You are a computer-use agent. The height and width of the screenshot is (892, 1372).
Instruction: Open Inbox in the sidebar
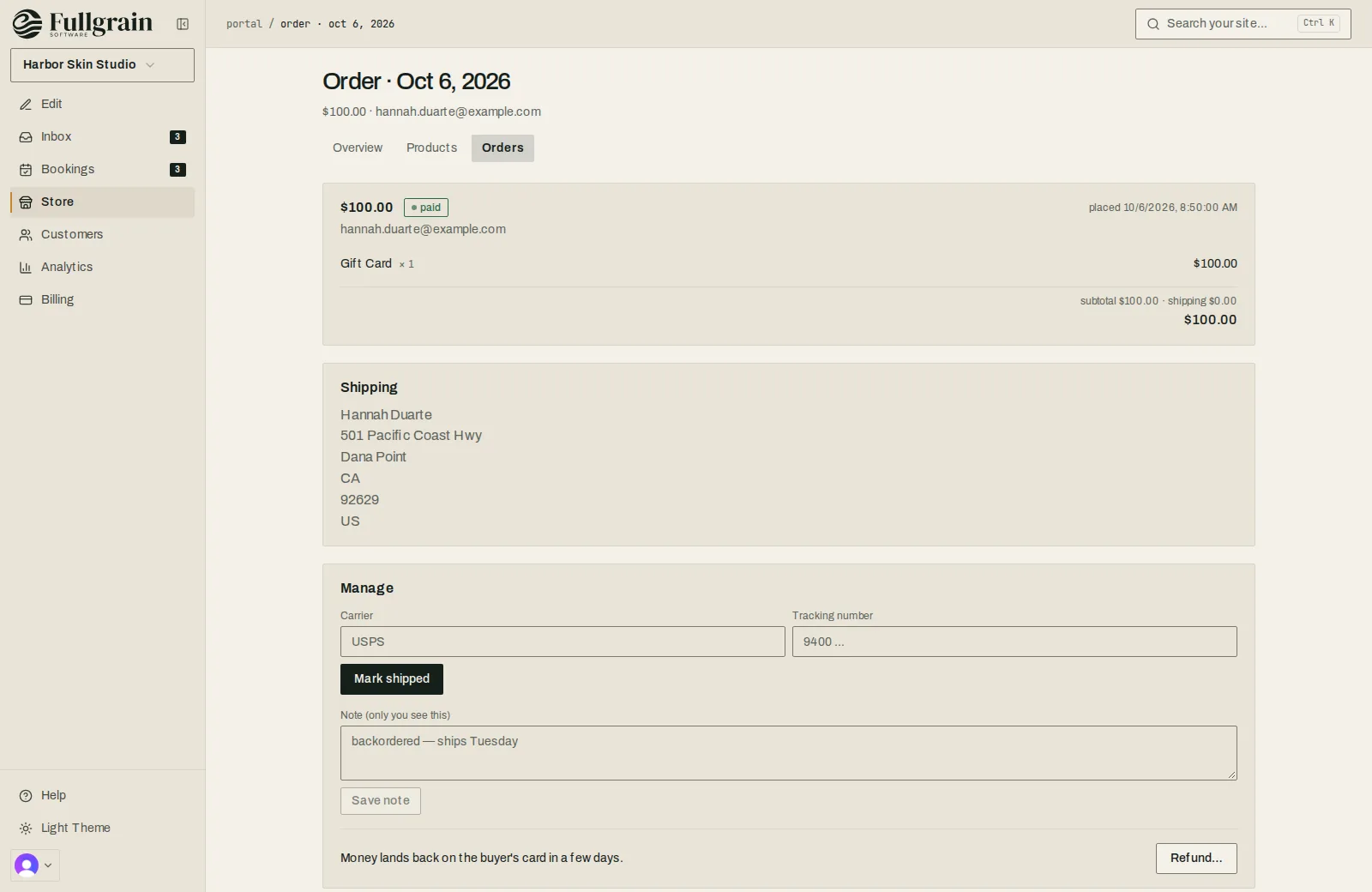(x=102, y=137)
